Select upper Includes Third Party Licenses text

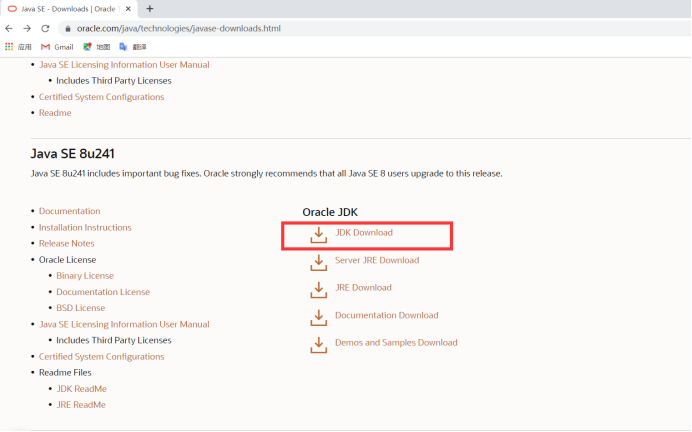(x=113, y=81)
